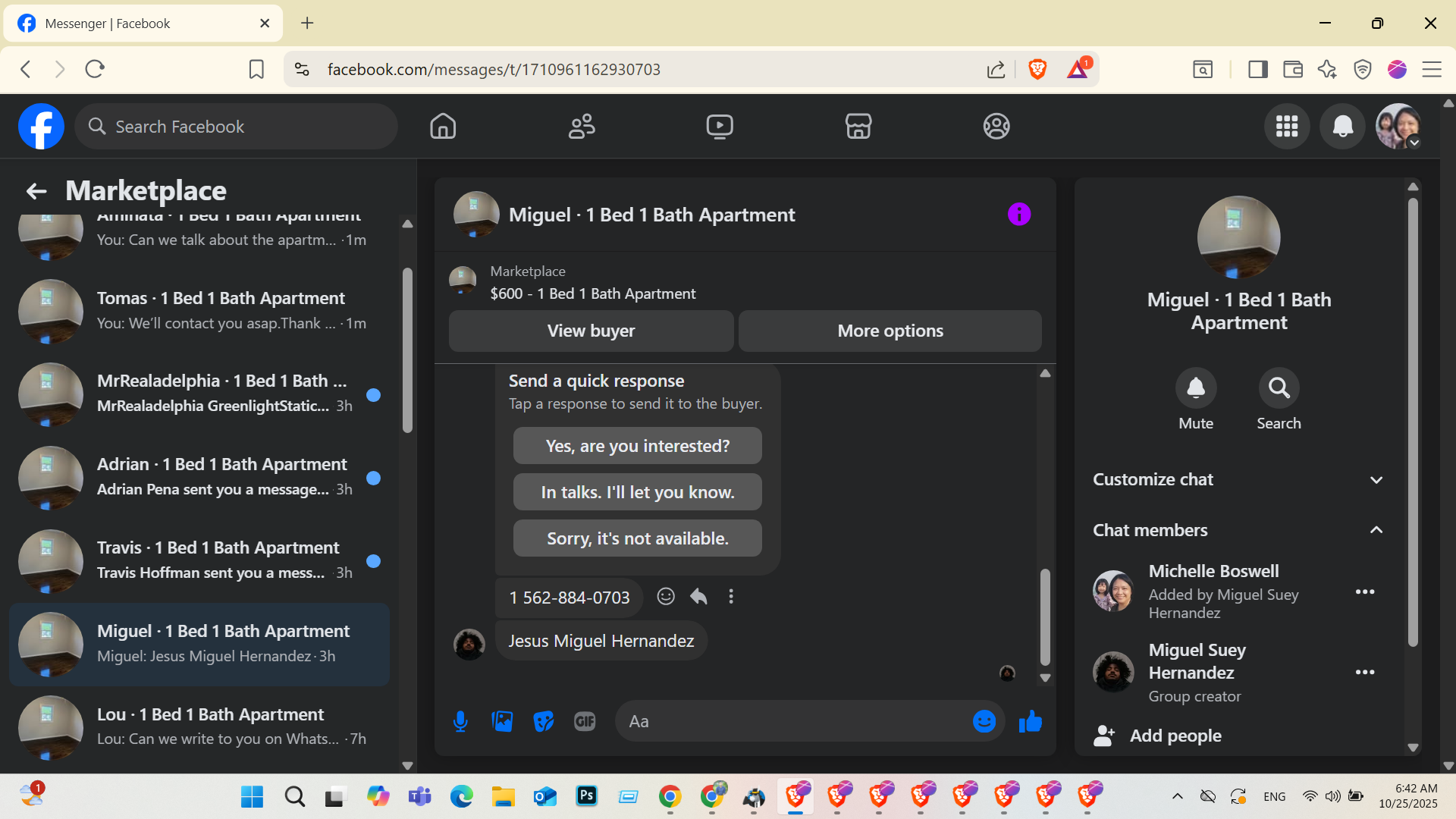Screen dimensions: 1456x819
Task: Select the Miguel 1 Bed 1 Bath conversation
Action: tap(199, 645)
